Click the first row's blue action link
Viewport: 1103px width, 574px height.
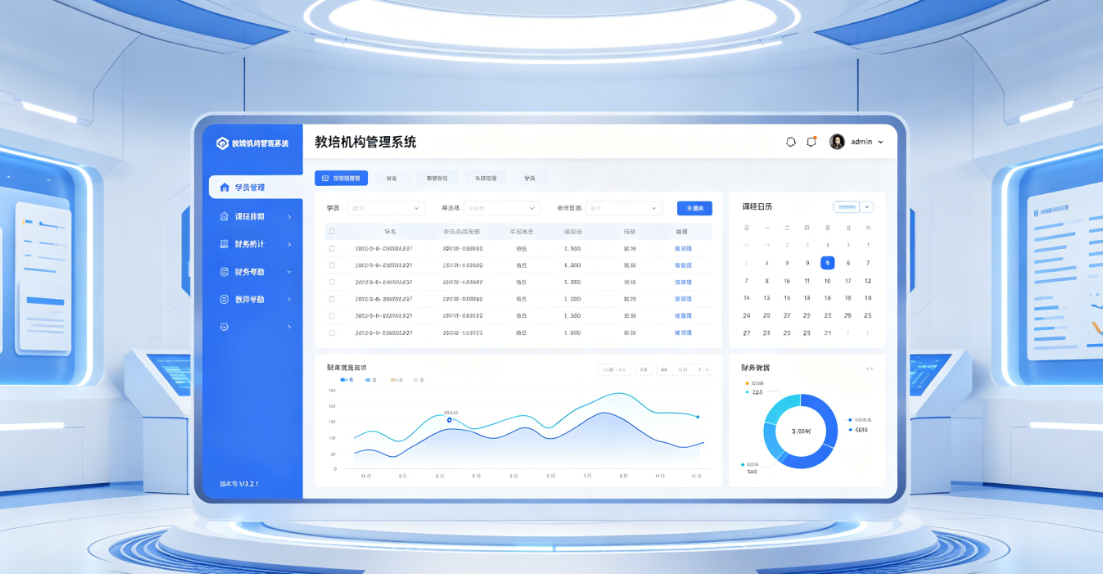pos(683,248)
